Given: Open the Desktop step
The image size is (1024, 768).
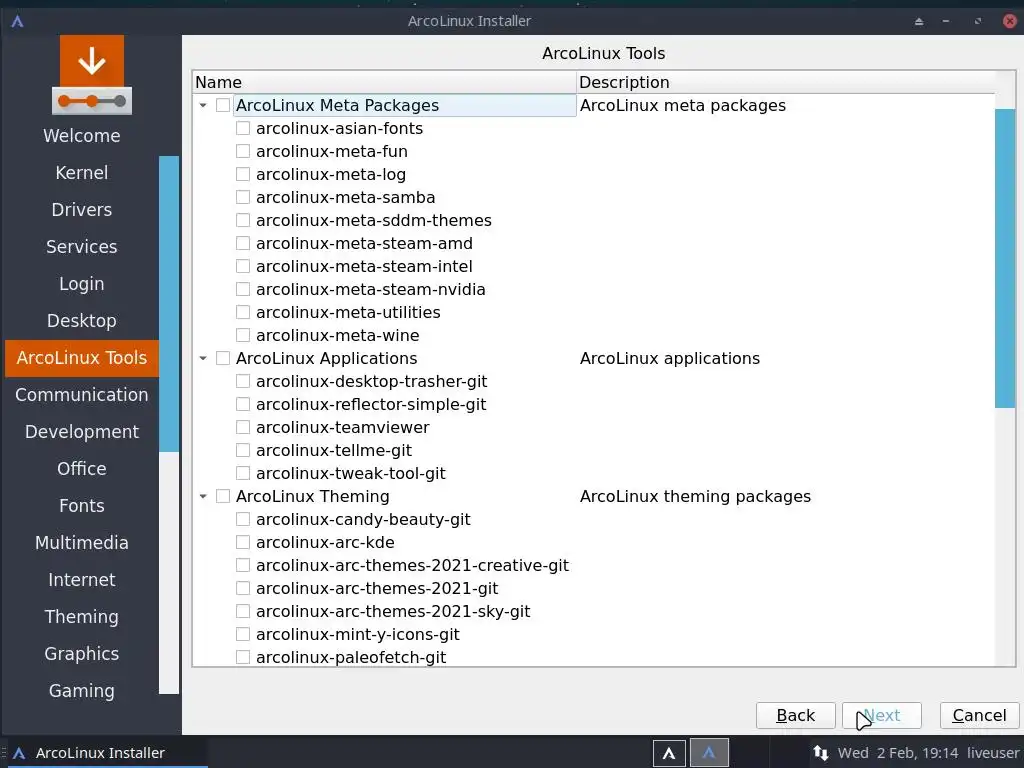Looking at the screenshot, I should (x=82, y=321).
